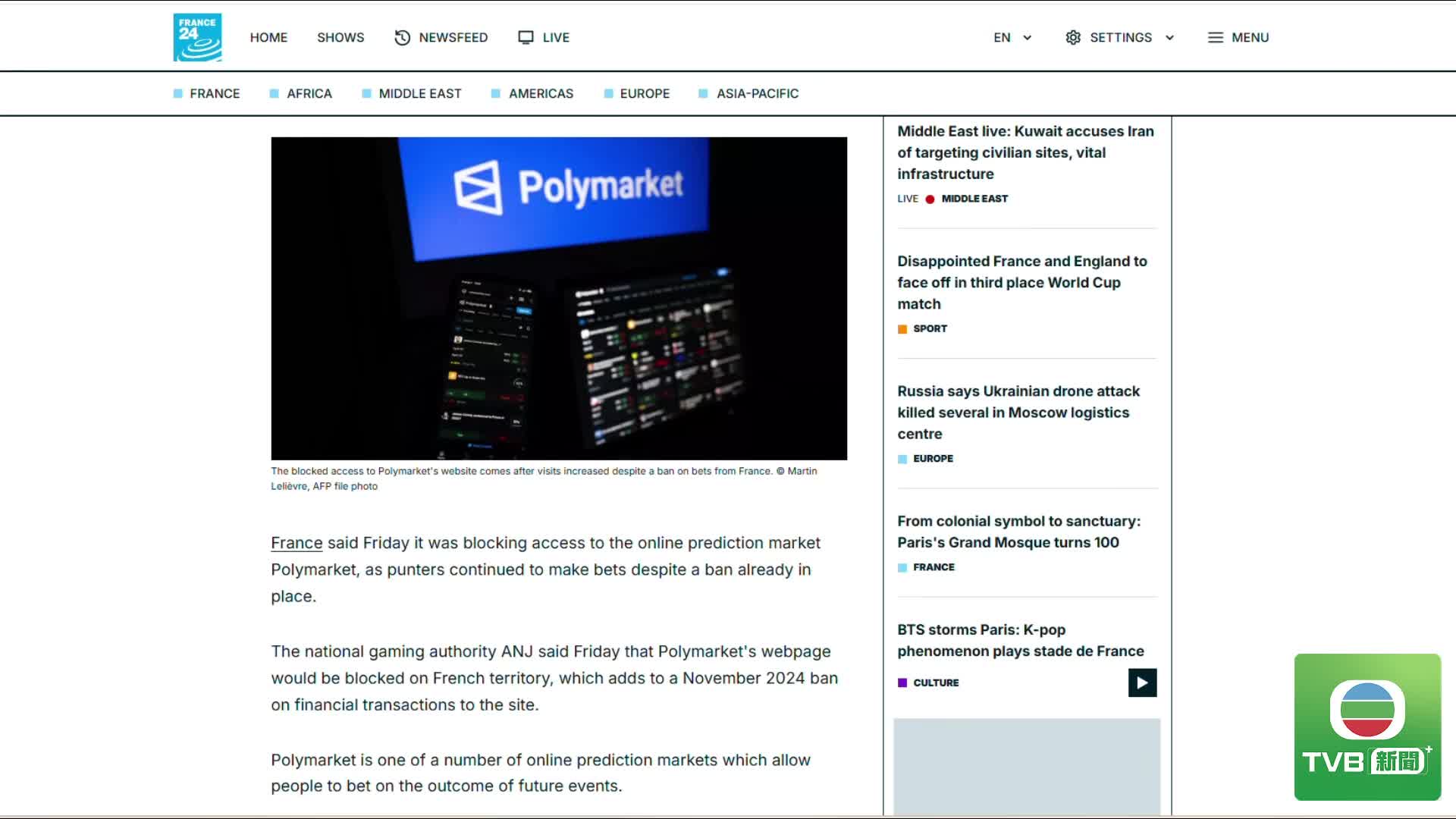Watch the Live broadcast
The width and height of the screenshot is (1456, 819).
click(556, 37)
